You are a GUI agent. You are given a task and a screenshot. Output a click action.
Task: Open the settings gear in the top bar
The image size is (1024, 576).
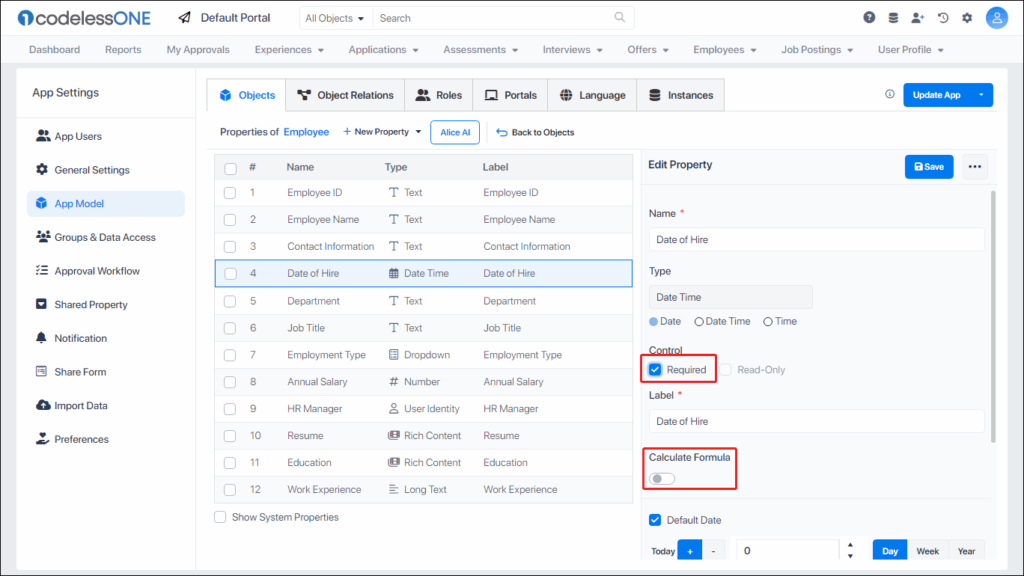coord(965,17)
